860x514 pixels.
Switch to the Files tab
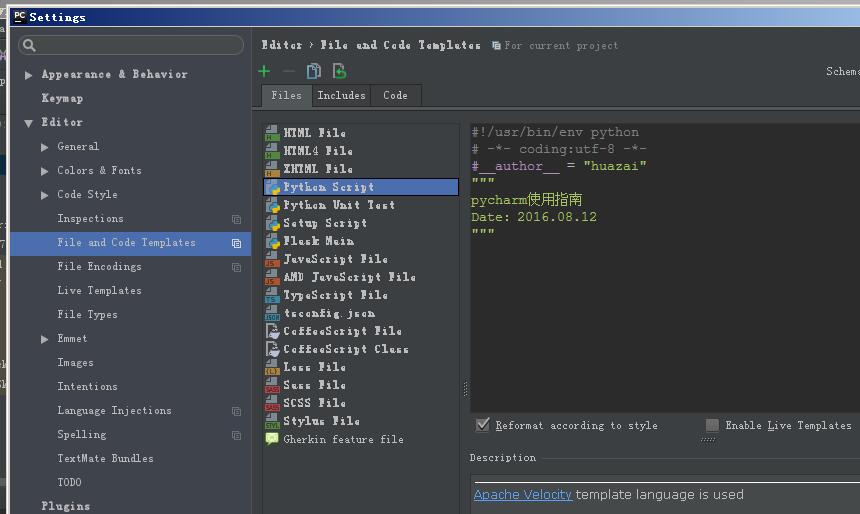[x=287, y=95]
